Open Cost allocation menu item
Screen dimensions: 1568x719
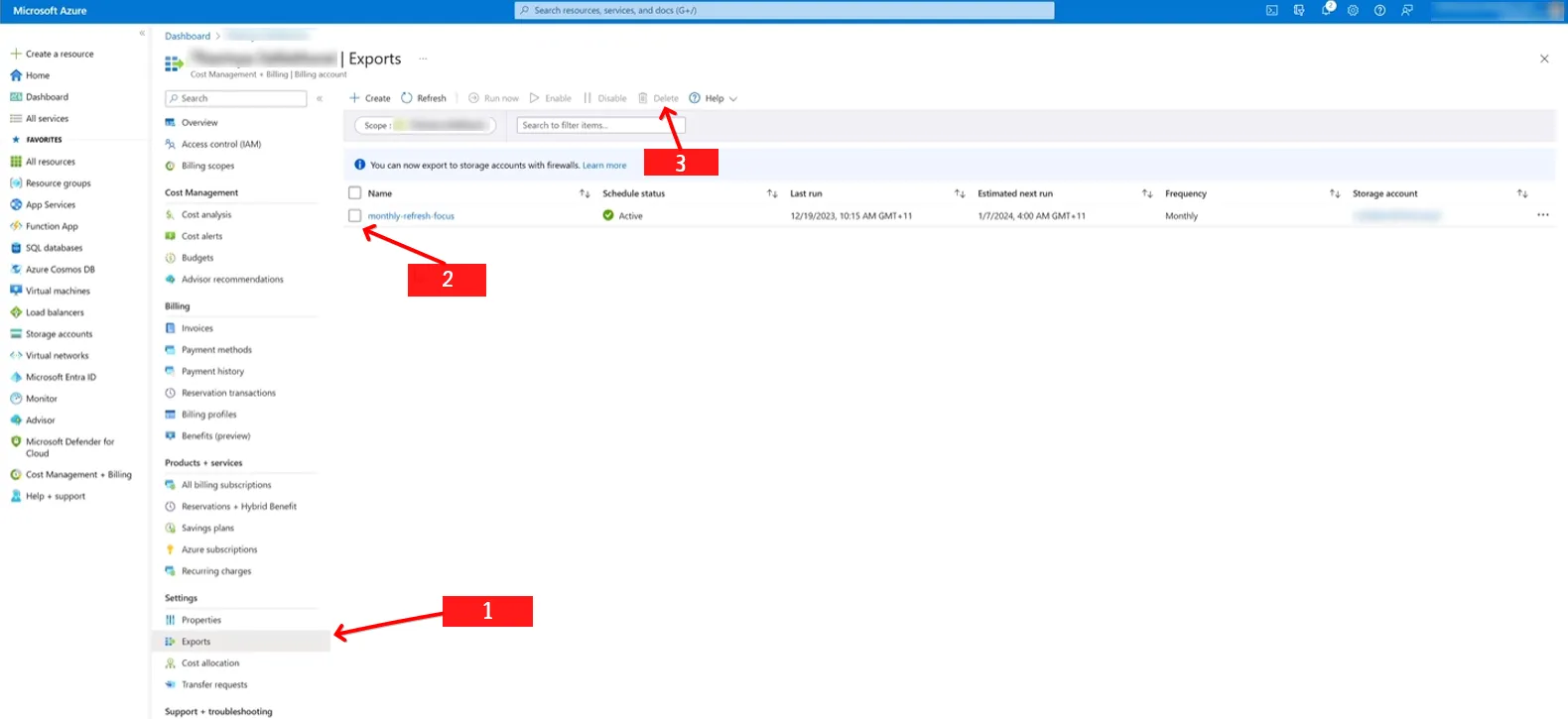coord(209,663)
